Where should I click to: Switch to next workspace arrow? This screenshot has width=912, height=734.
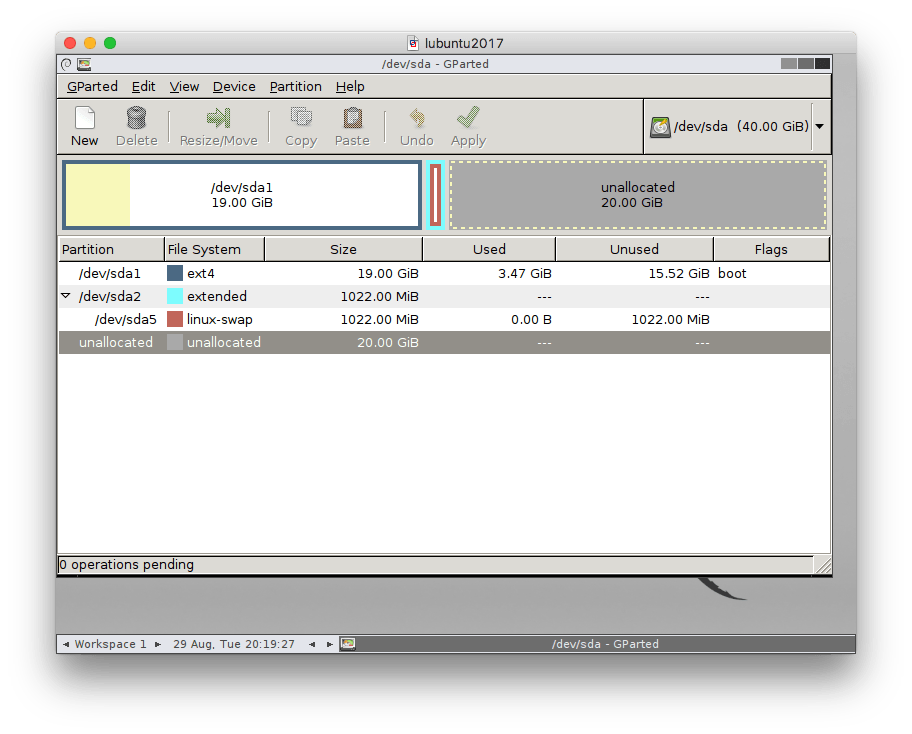[158, 644]
